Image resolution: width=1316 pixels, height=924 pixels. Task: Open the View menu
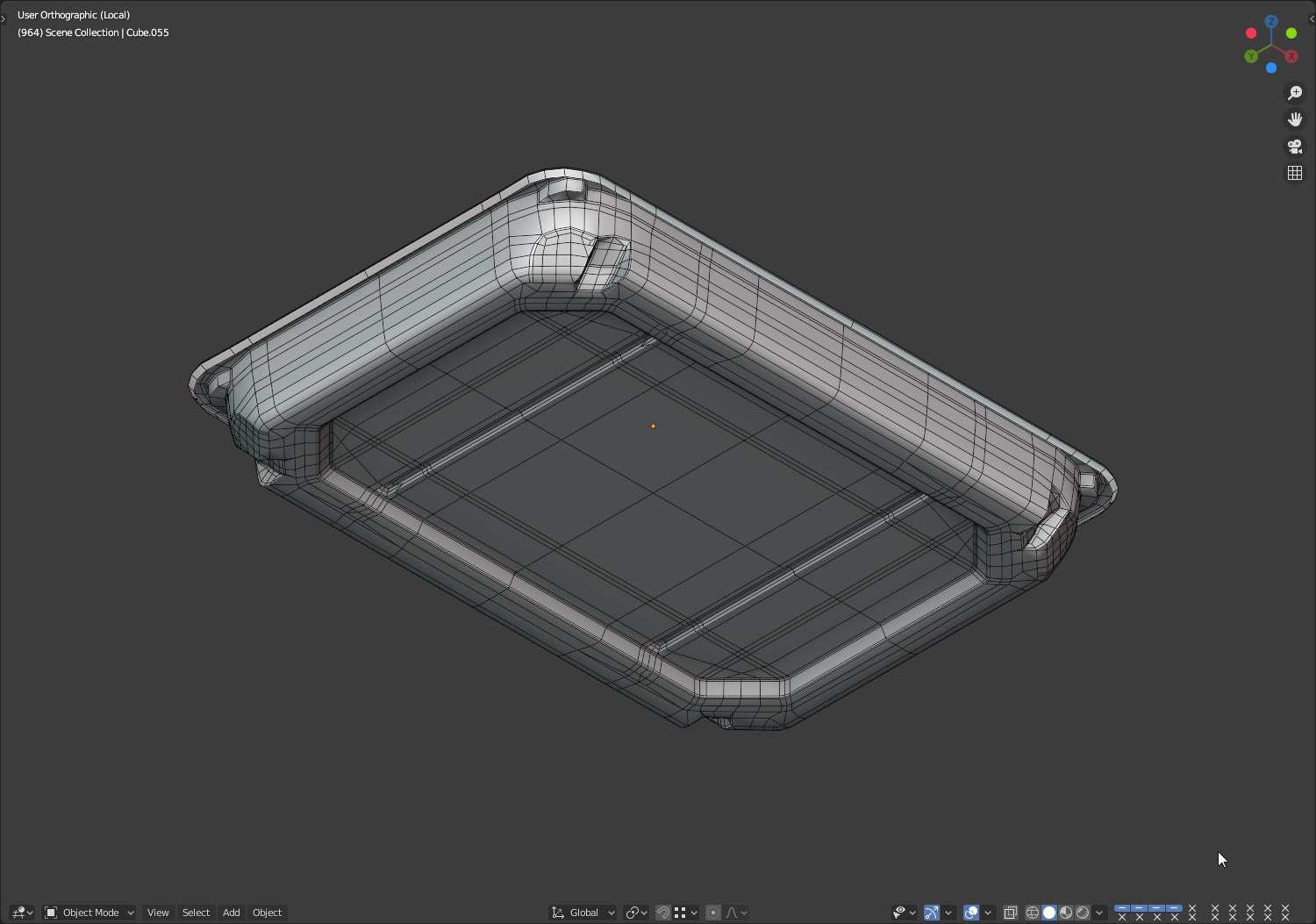pos(158,913)
